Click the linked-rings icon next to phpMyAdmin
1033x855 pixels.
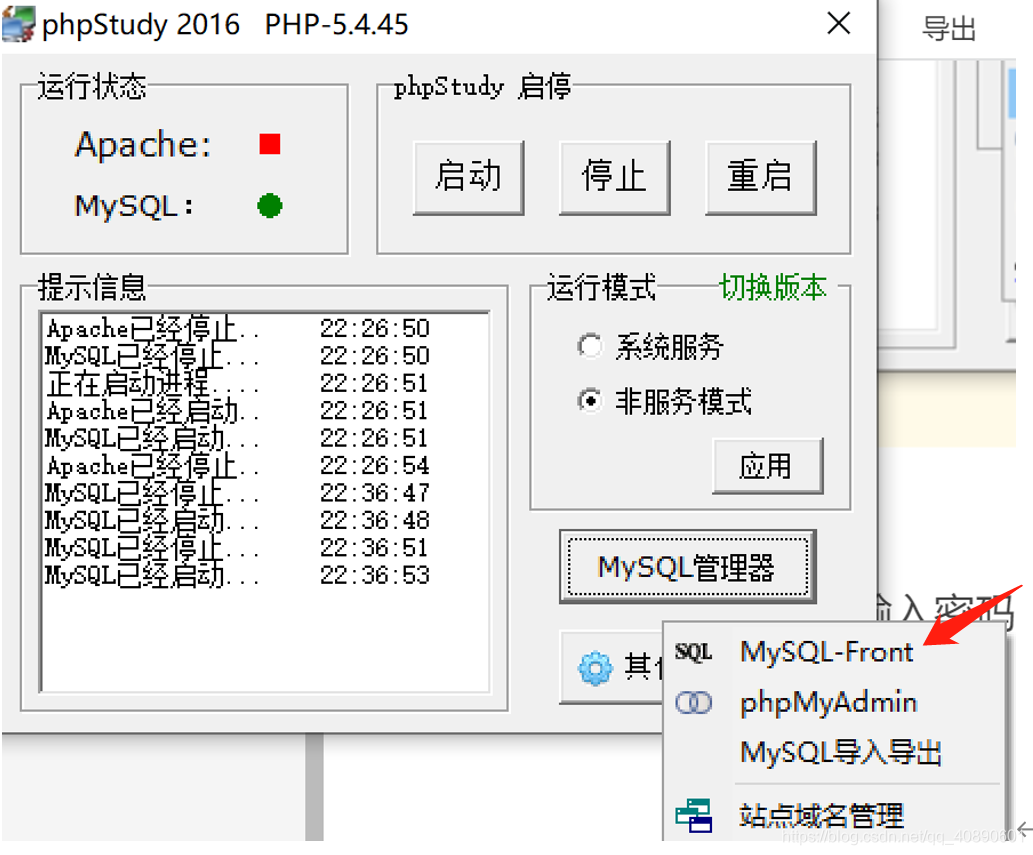(x=694, y=702)
